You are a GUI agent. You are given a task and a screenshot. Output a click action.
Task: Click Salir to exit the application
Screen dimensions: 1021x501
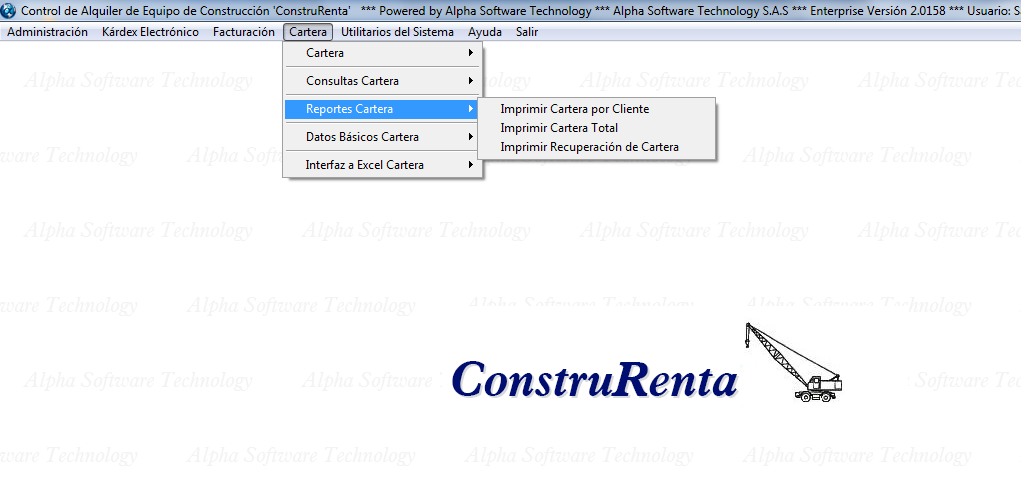(x=527, y=32)
